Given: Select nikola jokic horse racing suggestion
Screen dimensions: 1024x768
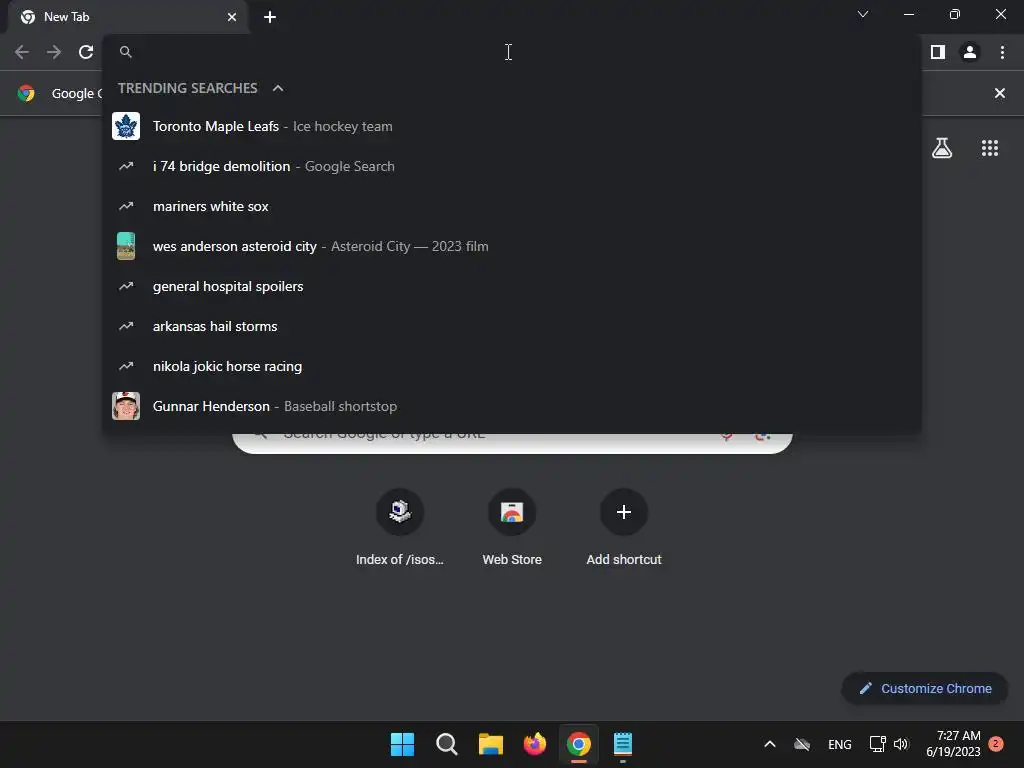Looking at the screenshot, I should click(x=512, y=366).
